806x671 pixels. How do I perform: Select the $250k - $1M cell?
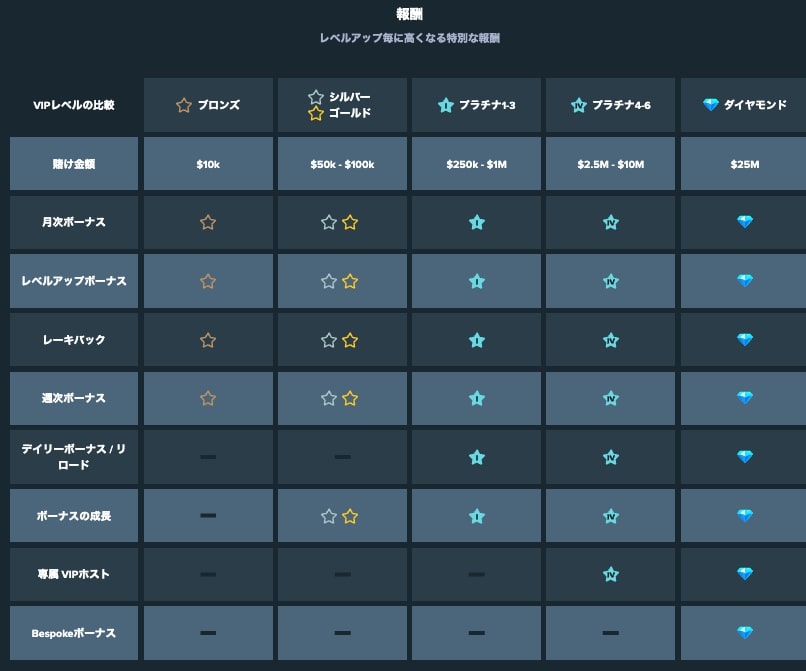point(476,164)
